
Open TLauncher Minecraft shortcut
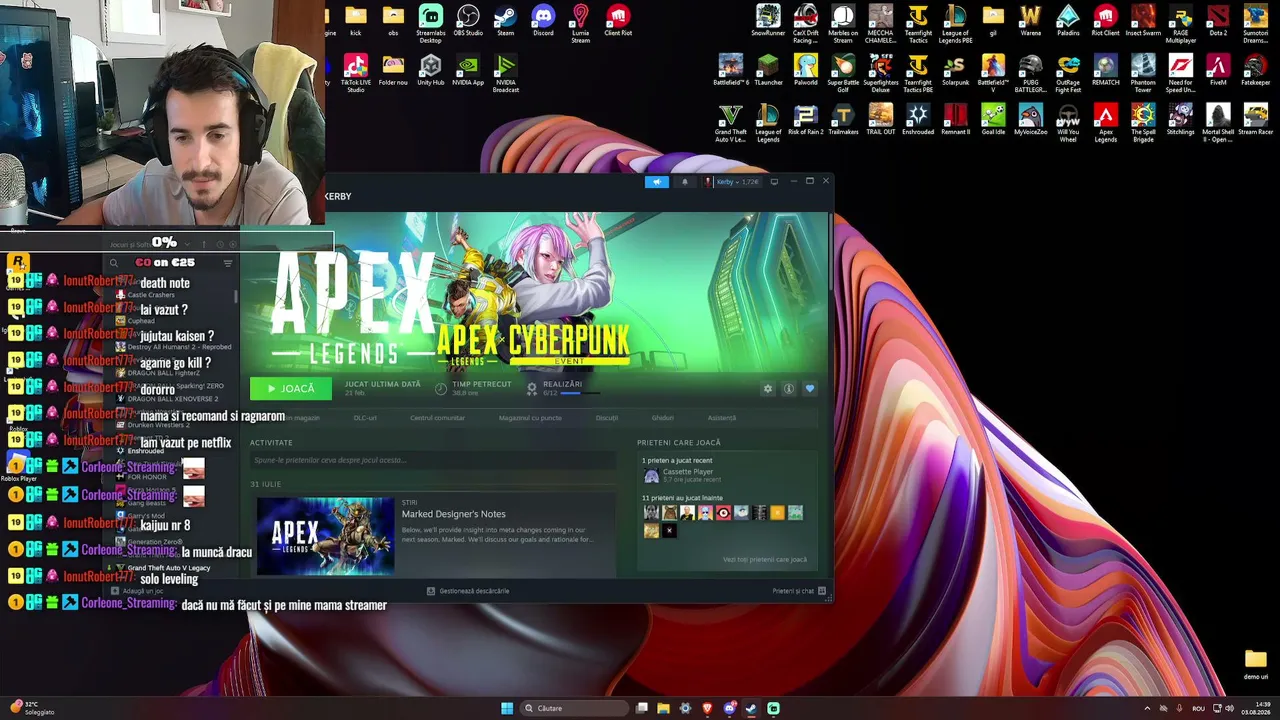pos(768,71)
